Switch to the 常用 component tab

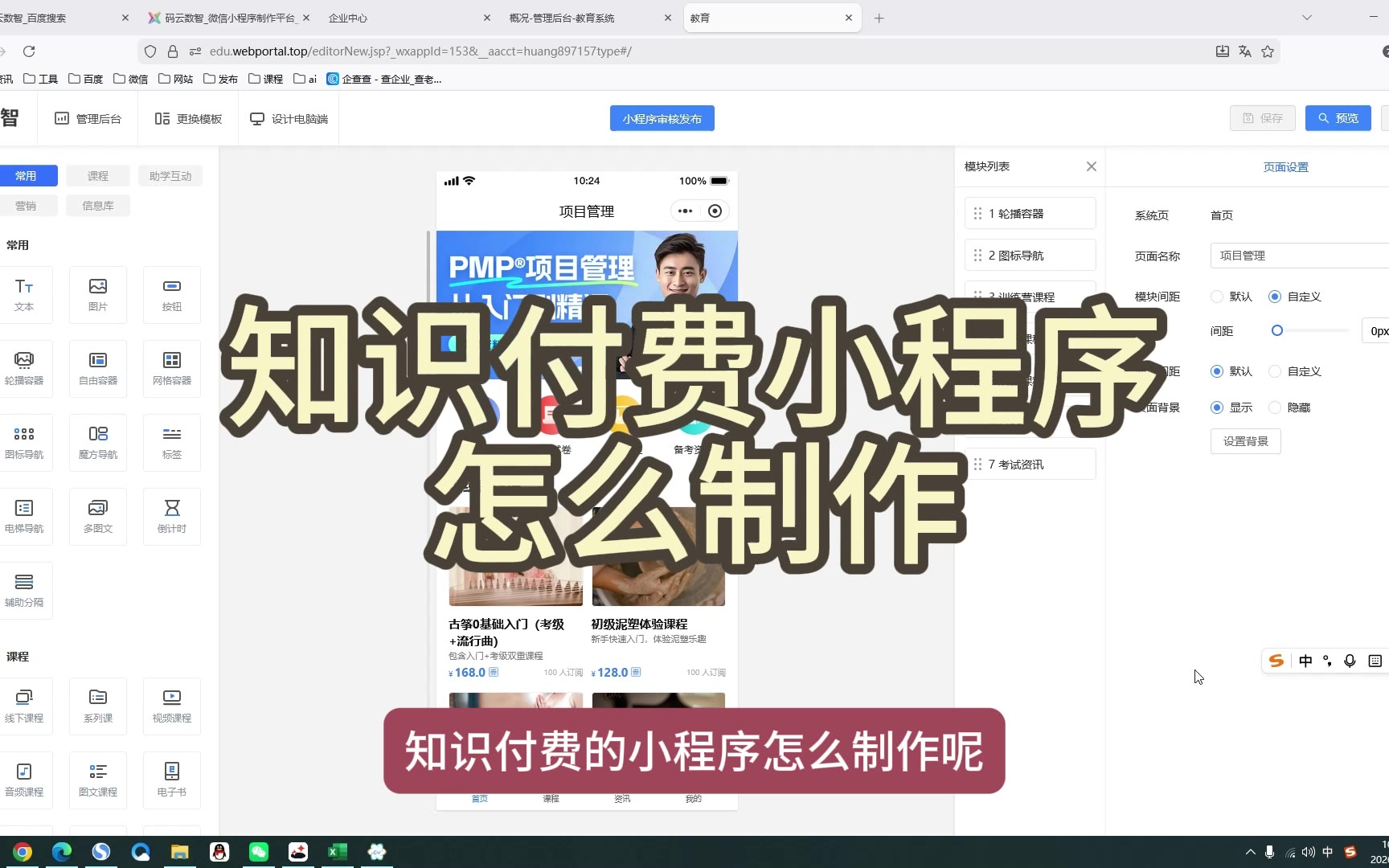point(26,176)
